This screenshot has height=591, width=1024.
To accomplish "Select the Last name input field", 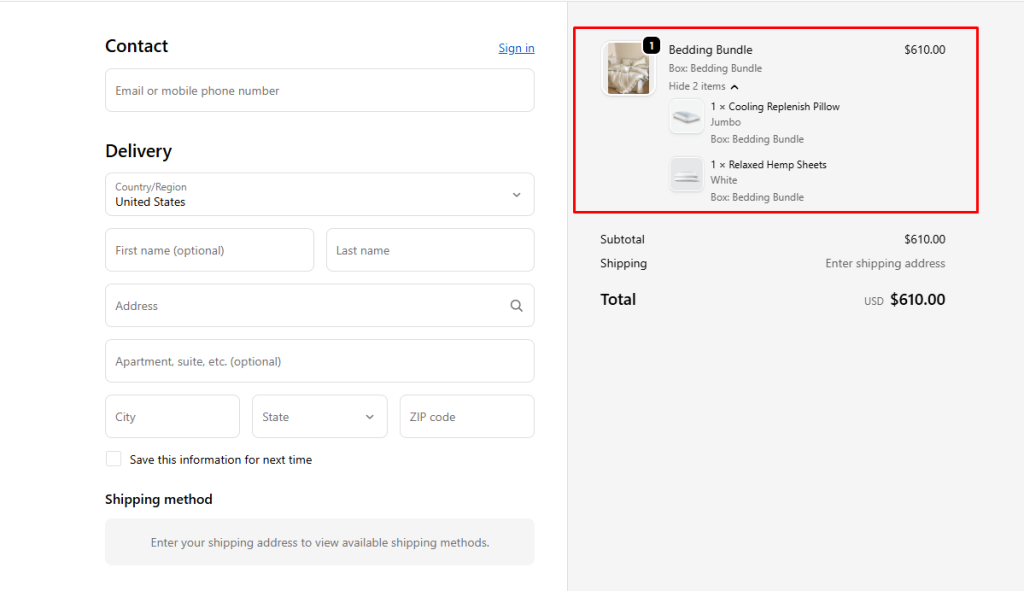I will 430,250.
